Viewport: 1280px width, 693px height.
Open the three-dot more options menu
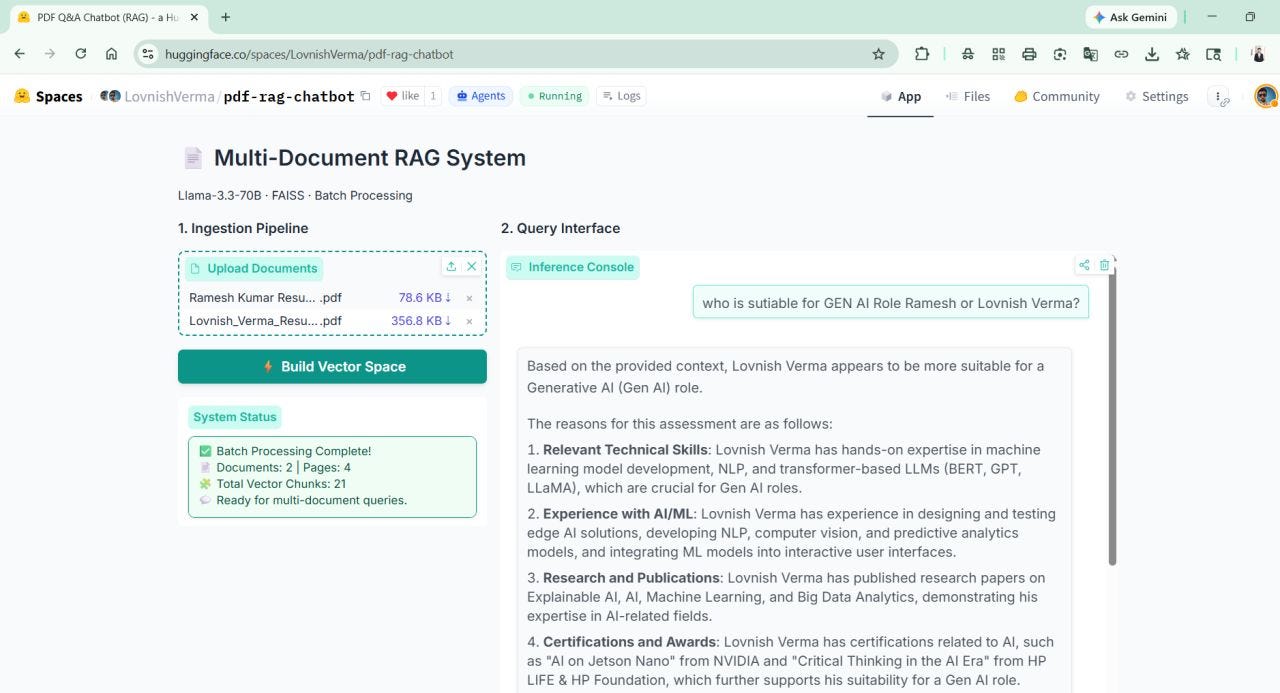click(x=1220, y=96)
